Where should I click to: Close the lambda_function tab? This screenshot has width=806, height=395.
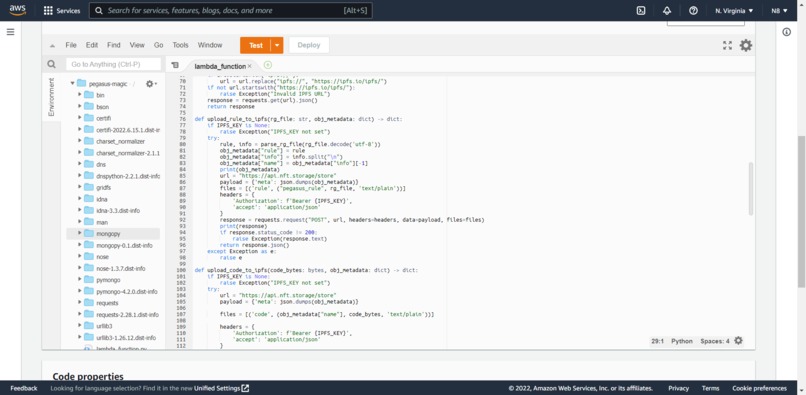(249, 66)
